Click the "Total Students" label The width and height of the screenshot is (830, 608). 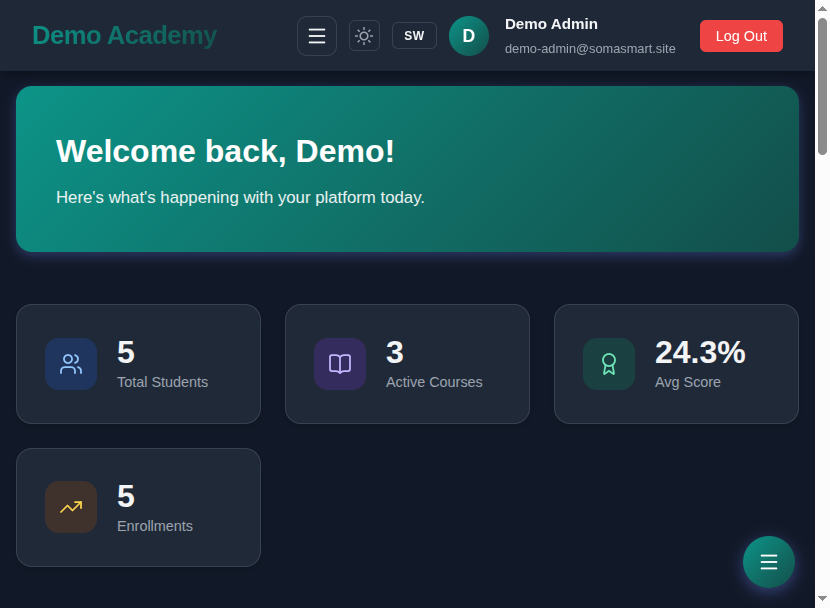click(163, 382)
